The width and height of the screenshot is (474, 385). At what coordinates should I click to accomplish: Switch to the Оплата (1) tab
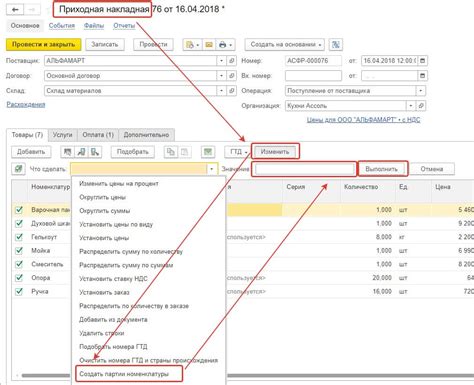click(98, 135)
